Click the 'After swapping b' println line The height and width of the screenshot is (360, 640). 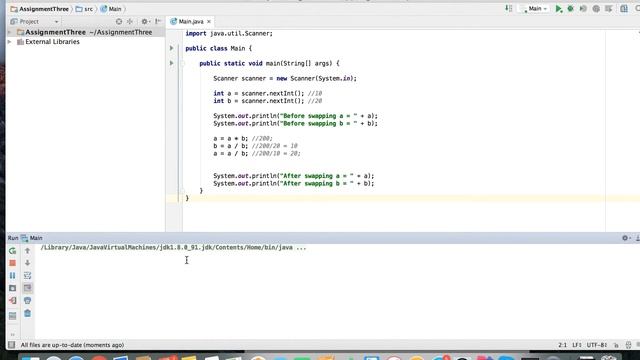(293, 184)
